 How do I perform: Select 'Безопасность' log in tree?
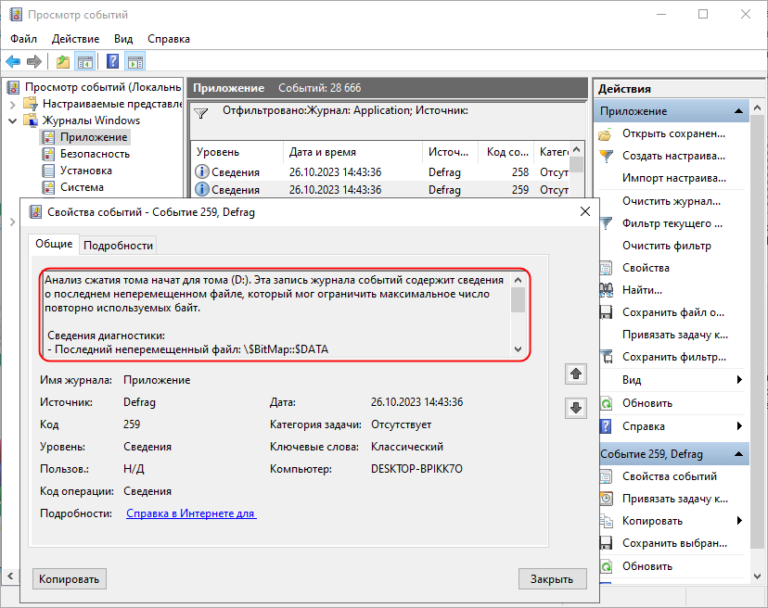(94, 154)
